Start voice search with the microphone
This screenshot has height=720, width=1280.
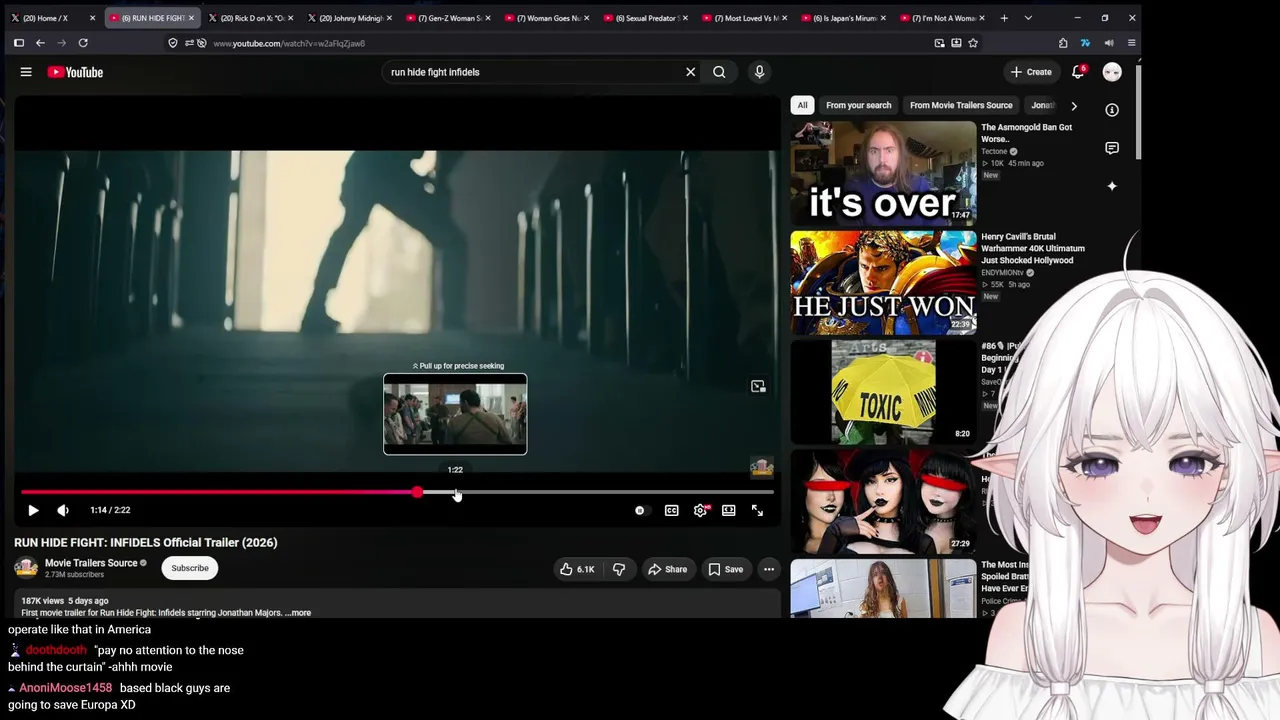[759, 72]
